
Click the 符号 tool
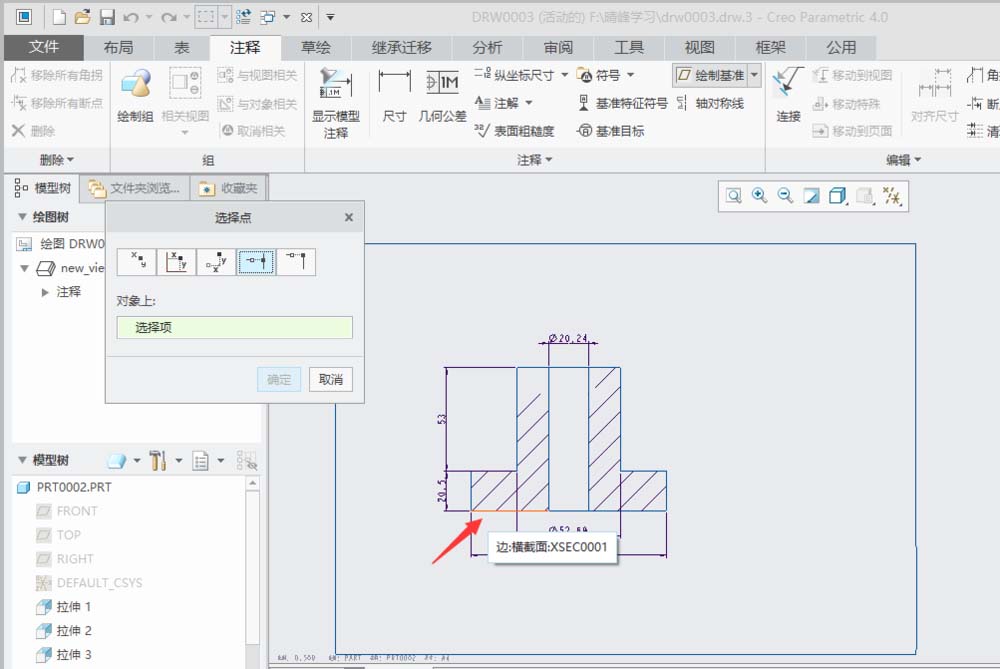(598, 75)
